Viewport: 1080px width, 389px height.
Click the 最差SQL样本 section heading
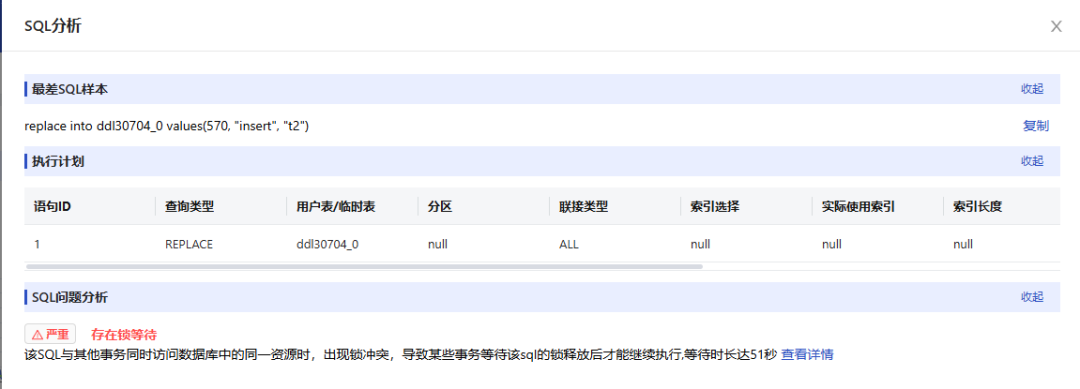click(70, 89)
